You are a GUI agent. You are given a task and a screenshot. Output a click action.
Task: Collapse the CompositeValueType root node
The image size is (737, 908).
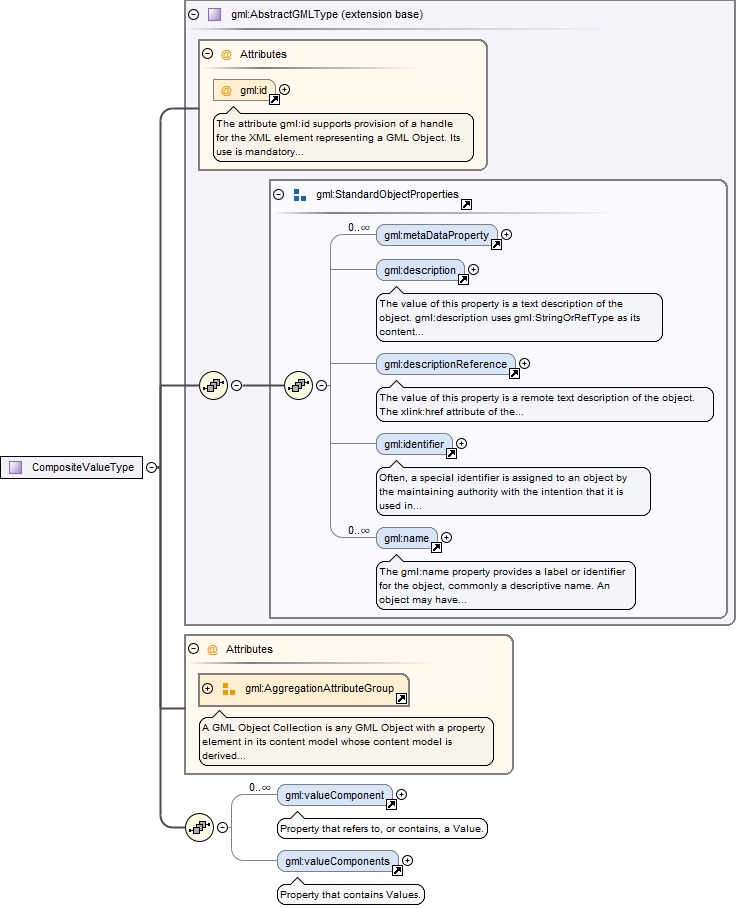coord(151,467)
